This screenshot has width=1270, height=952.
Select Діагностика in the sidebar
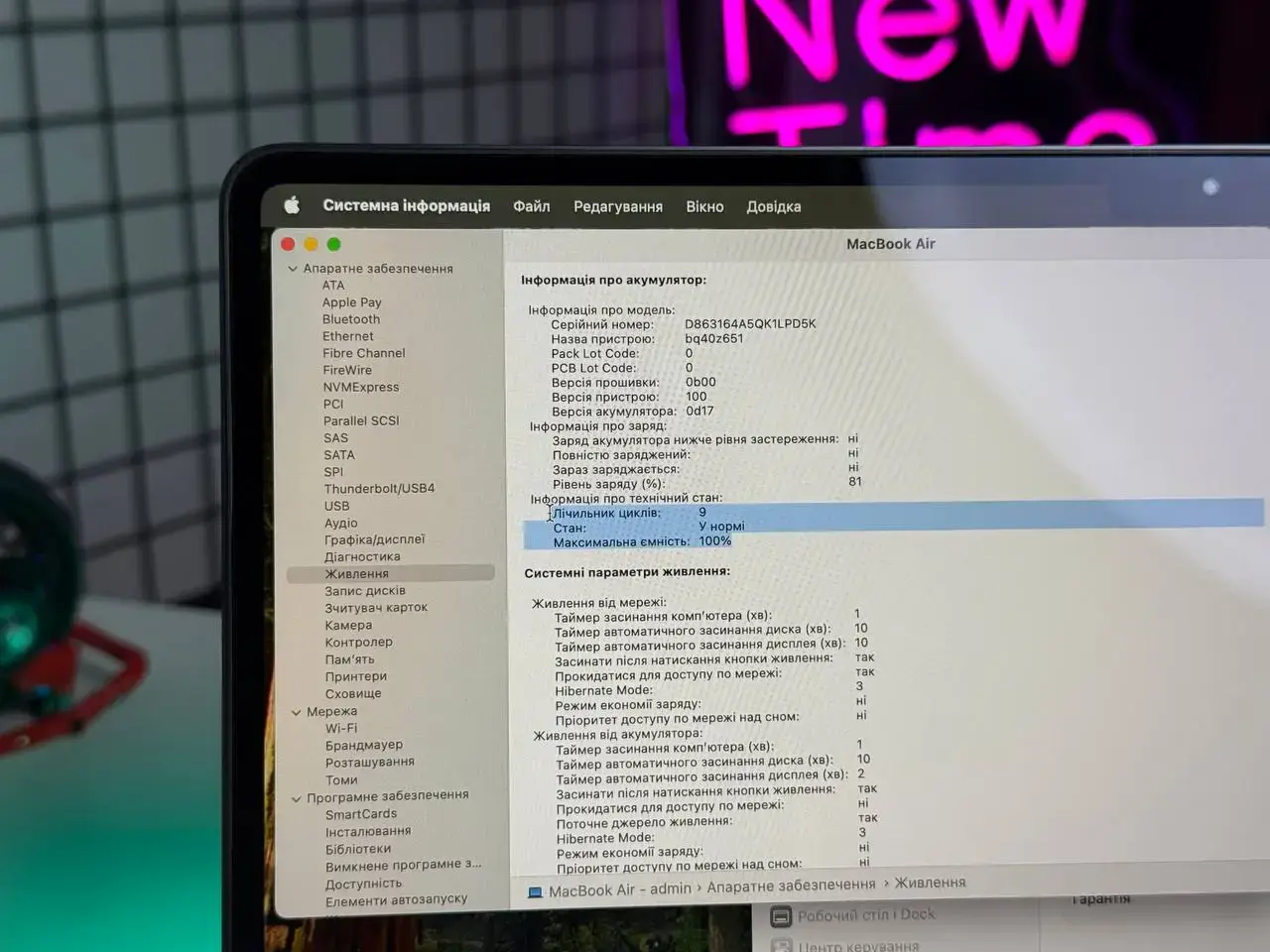(x=362, y=556)
